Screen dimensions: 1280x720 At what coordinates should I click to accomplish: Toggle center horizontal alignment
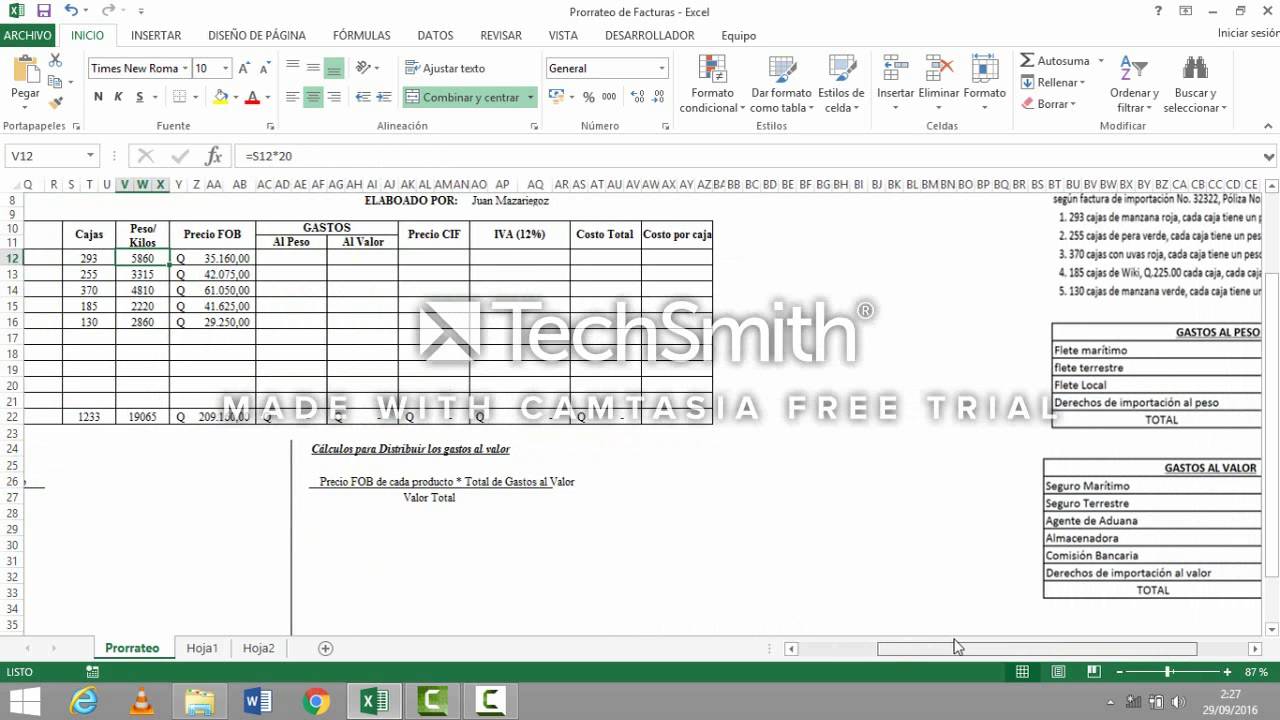point(313,97)
